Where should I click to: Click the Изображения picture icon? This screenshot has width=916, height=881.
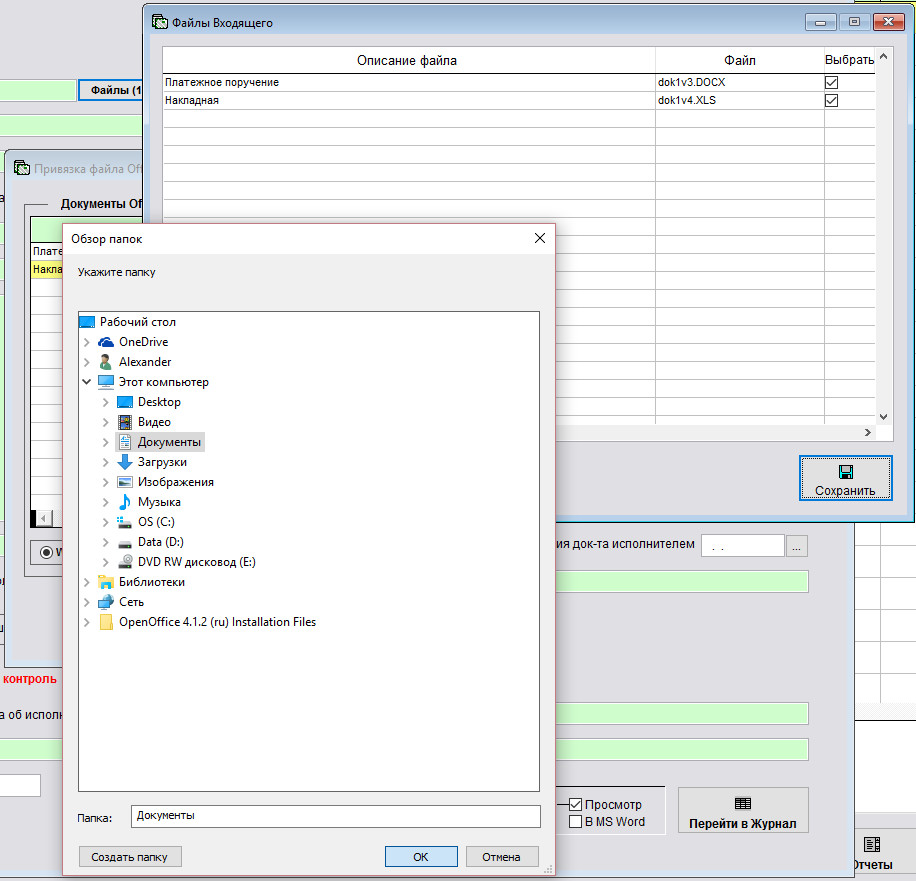point(124,482)
